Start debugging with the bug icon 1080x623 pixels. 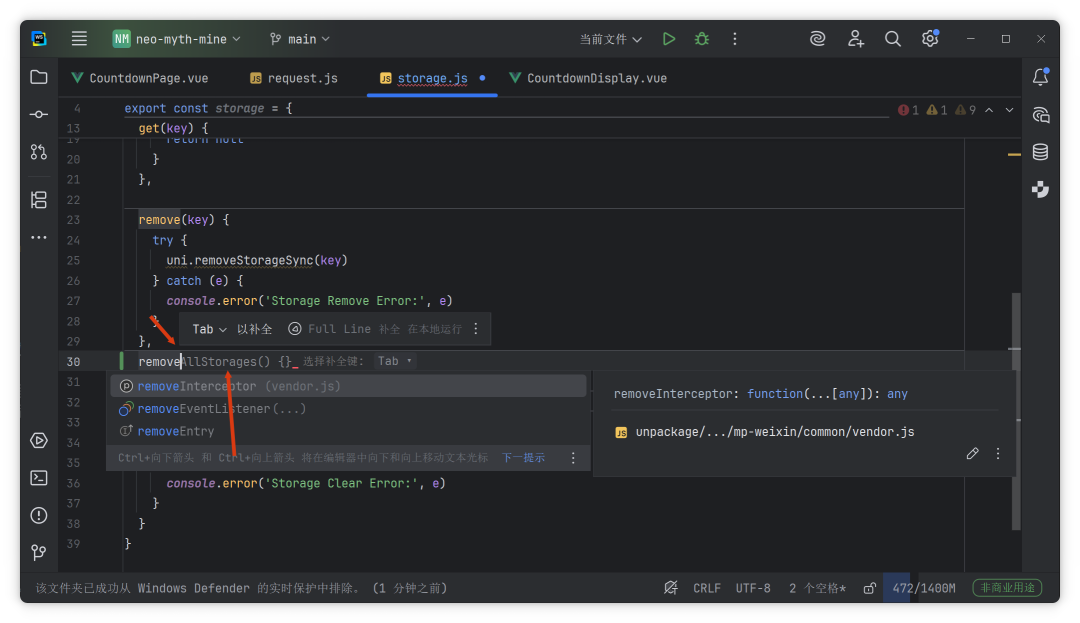tap(702, 39)
